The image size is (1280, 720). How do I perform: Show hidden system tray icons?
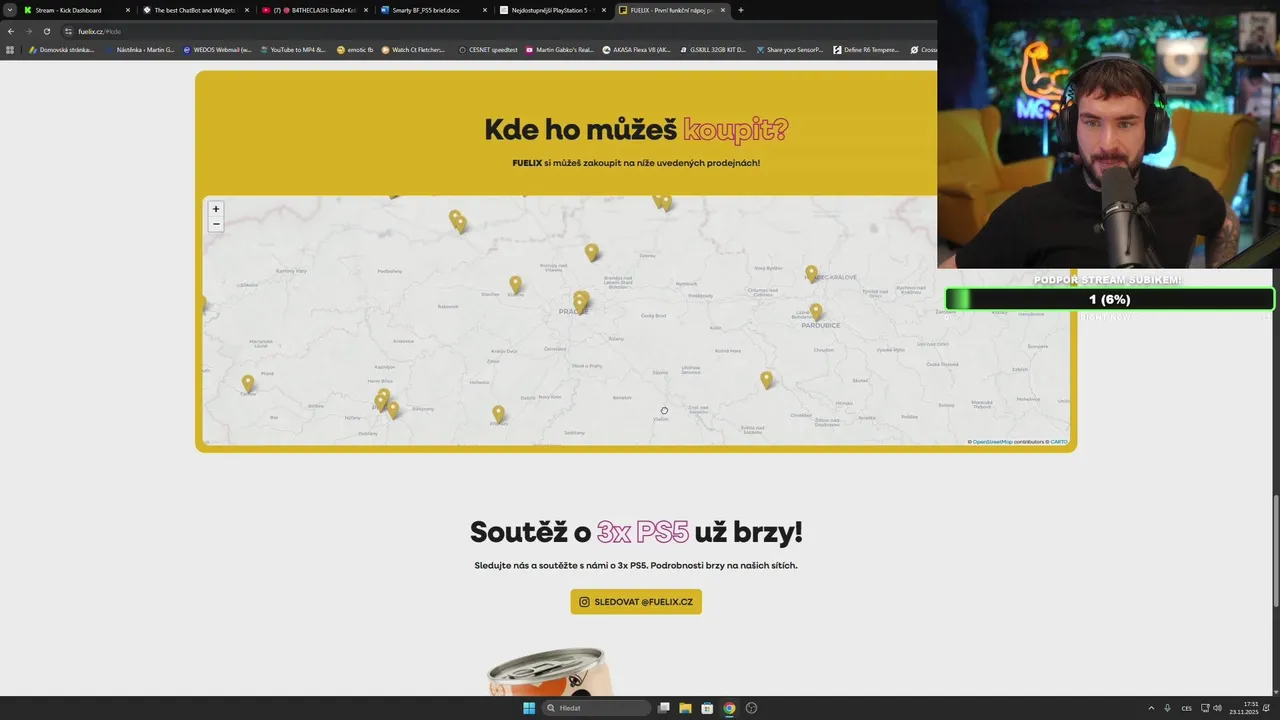tap(1150, 708)
